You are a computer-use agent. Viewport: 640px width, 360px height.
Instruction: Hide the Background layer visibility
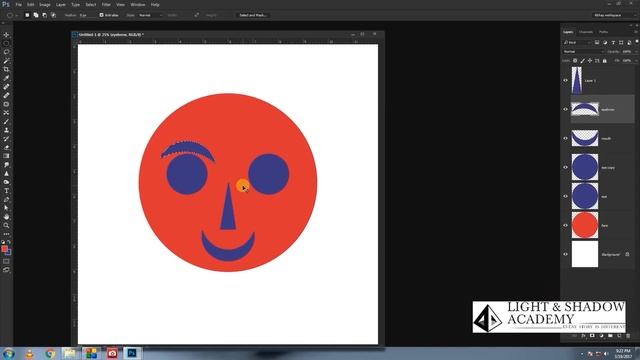566,254
